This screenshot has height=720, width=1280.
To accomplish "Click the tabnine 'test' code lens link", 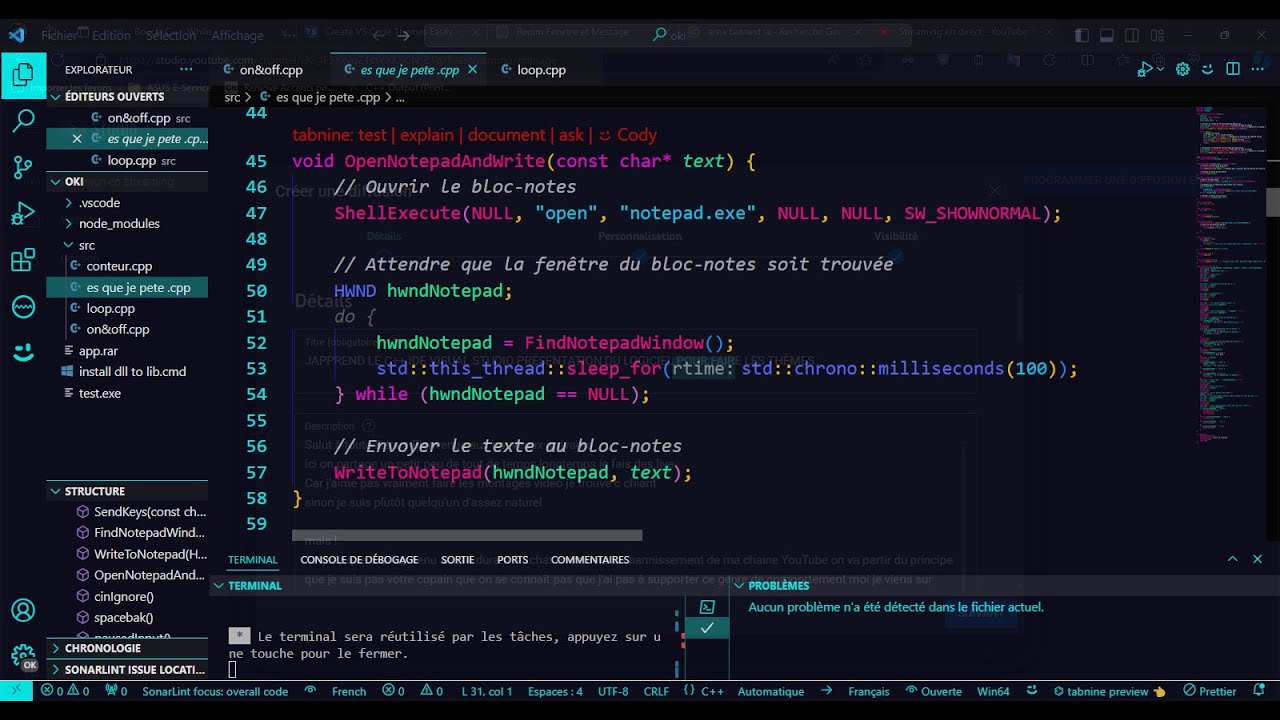I will coord(372,135).
